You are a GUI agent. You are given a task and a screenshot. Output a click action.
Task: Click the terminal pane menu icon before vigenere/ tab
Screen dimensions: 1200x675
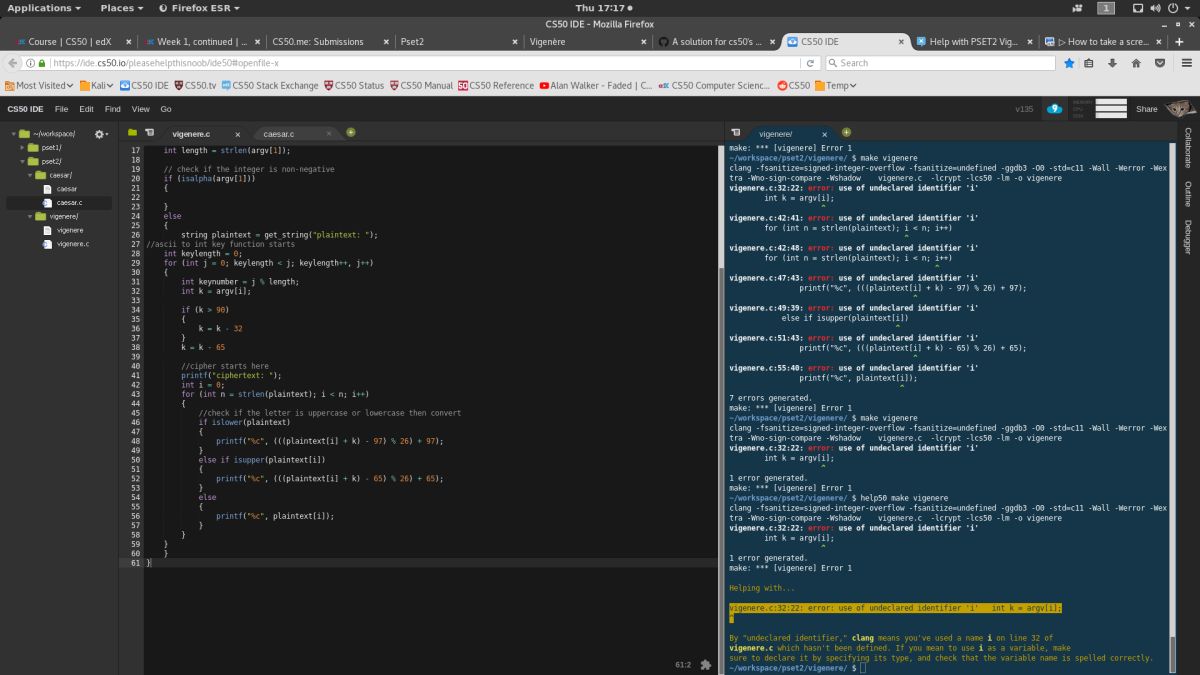pyautogui.click(x=734, y=133)
